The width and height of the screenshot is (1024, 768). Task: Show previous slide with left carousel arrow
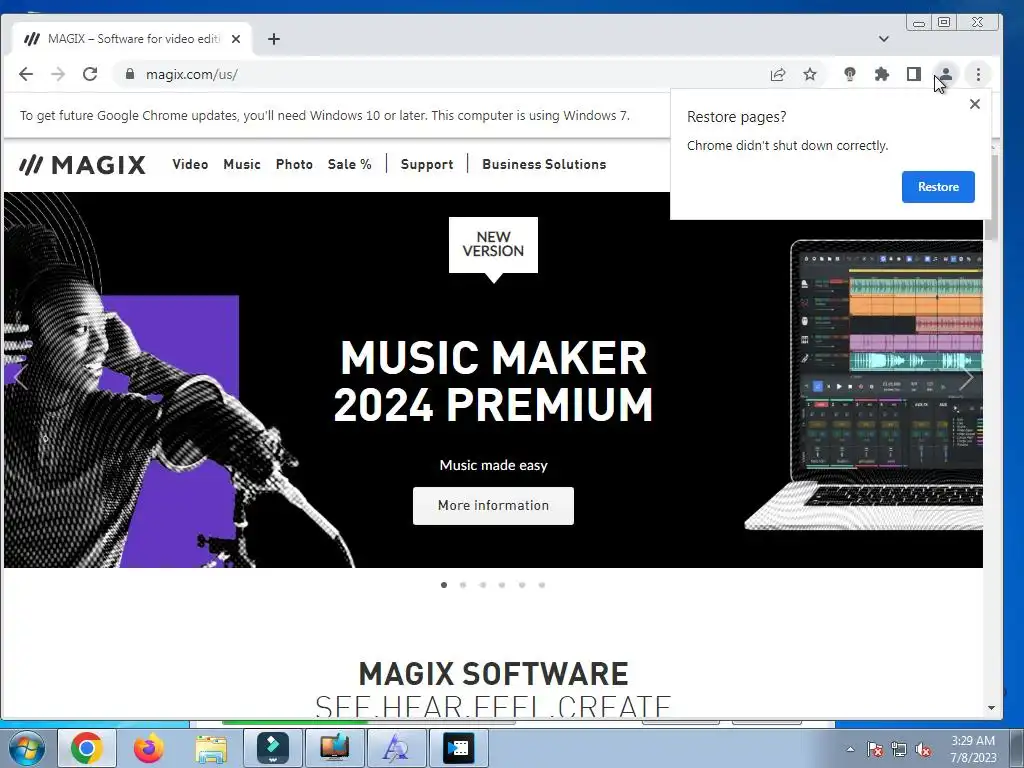tap(20, 377)
